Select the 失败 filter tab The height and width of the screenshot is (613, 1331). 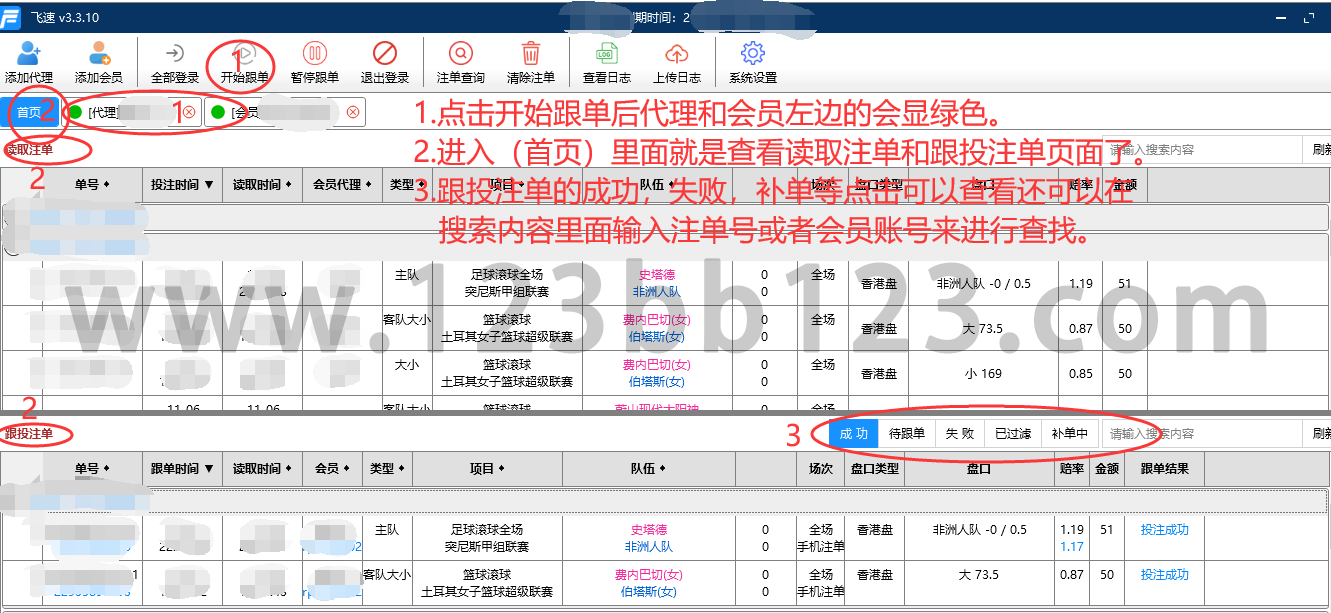pos(960,434)
